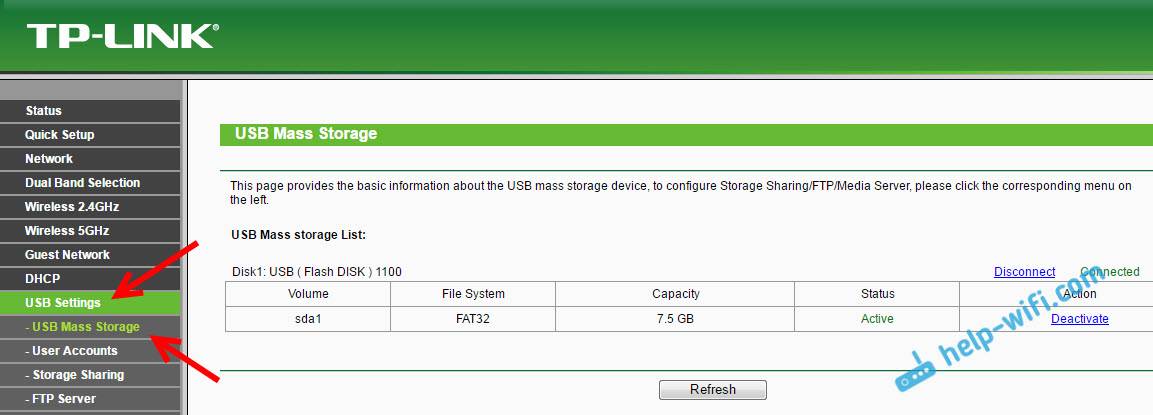1153x415 pixels.
Task: Select the USB Mass Storage submenu
Action: pyautogui.click(x=85, y=327)
